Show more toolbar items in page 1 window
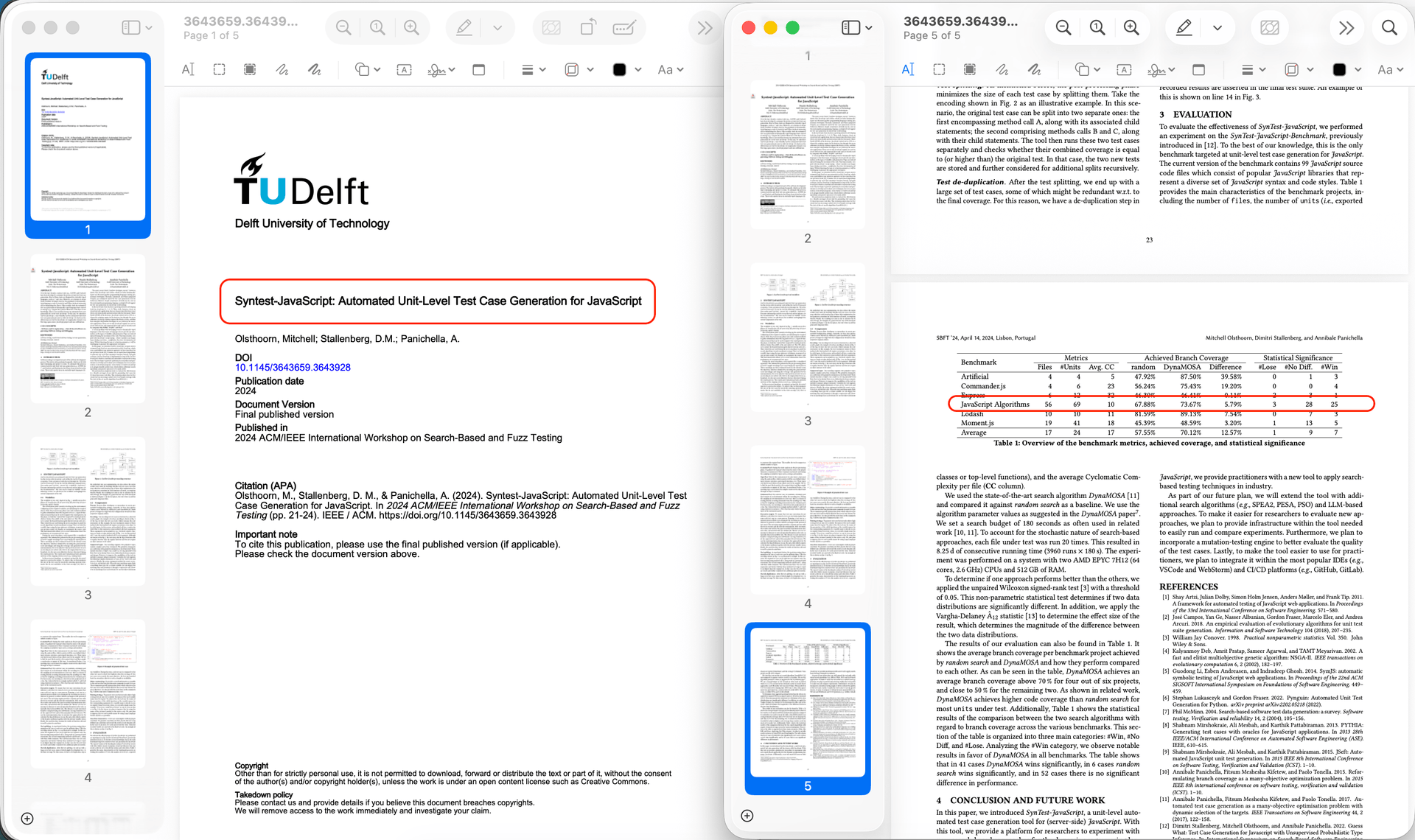The width and height of the screenshot is (1415, 840). pyautogui.click(x=705, y=28)
